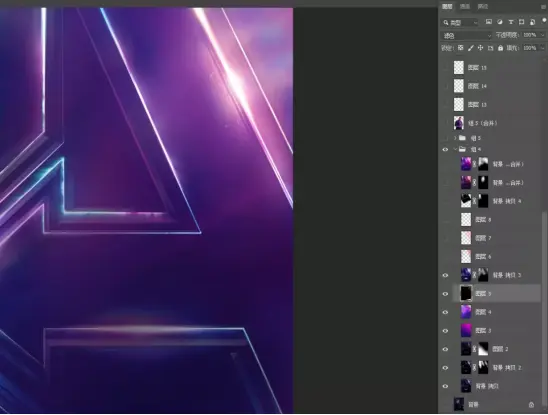Hide the 背景 拷贝 layer
This screenshot has height=415, width=548.
[445, 386]
